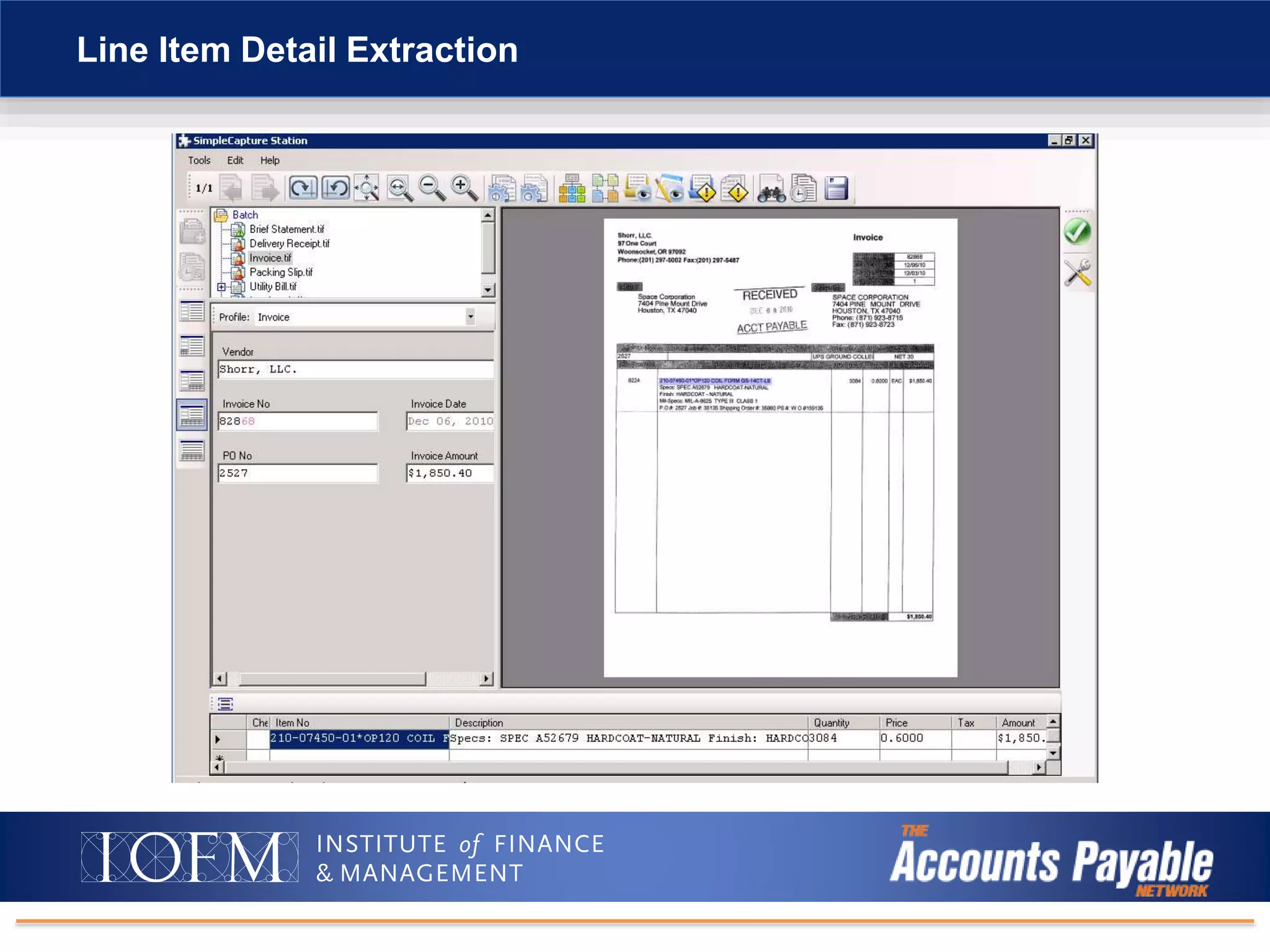Click the batch tree scroll down arrow
This screenshot has width=1270, height=952.
(x=488, y=289)
